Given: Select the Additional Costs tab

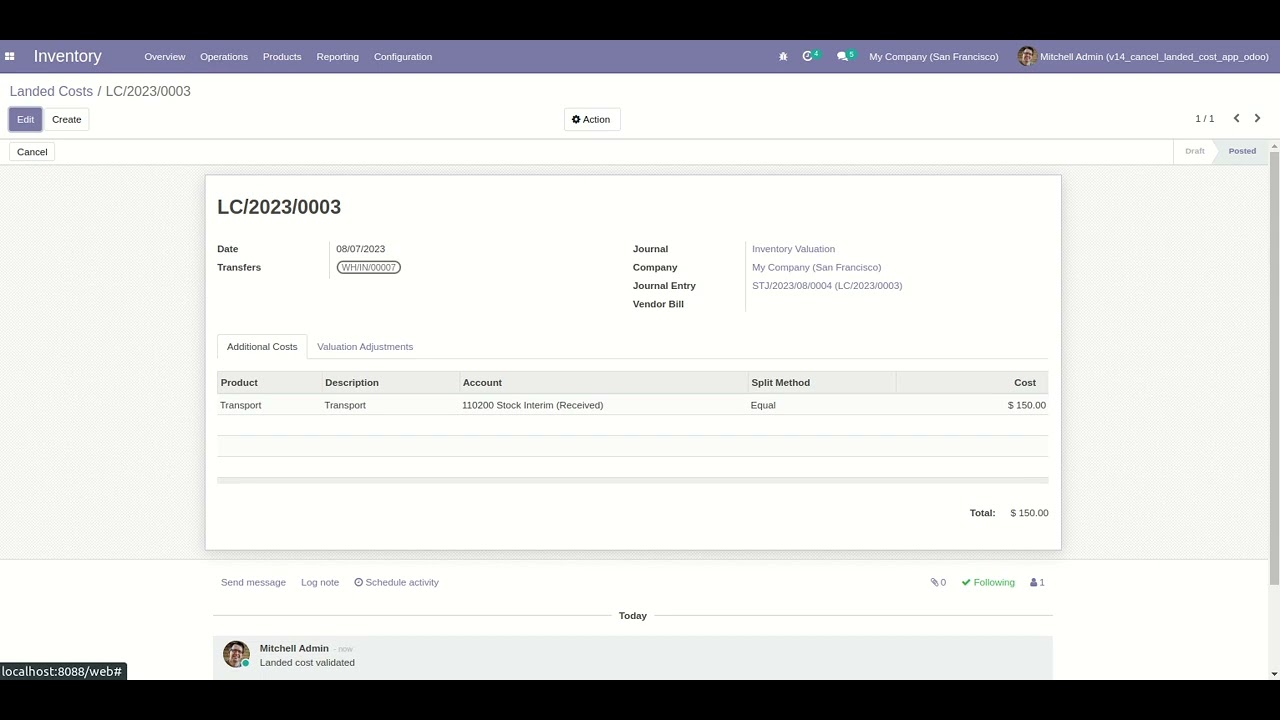Looking at the screenshot, I should tap(262, 347).
